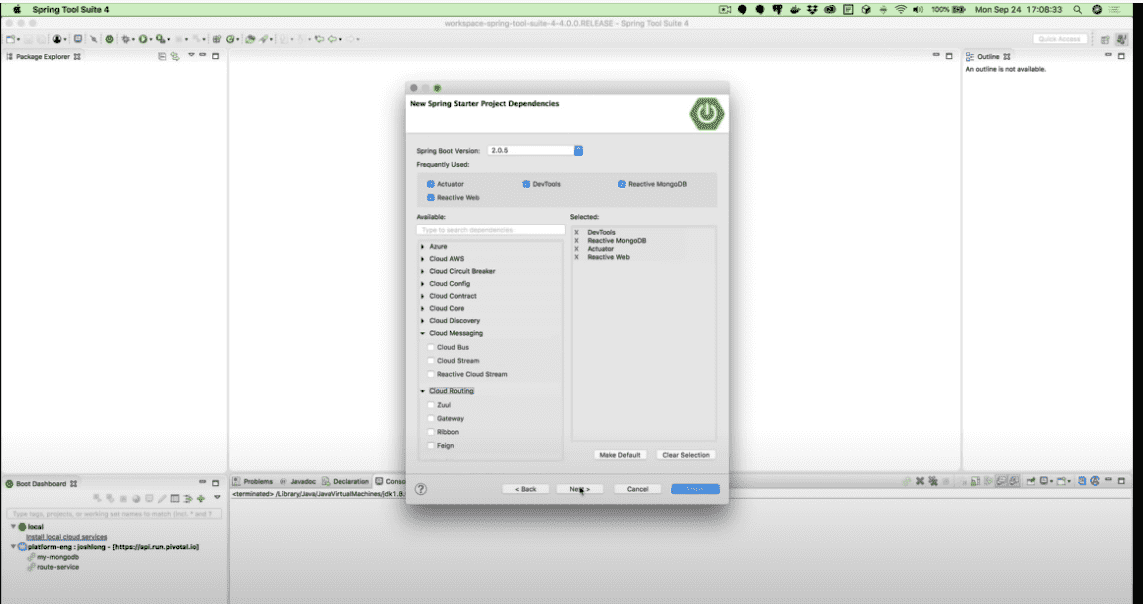Click the Apple menu icon
Screen dimensions: 1143x604
(17, 9)
